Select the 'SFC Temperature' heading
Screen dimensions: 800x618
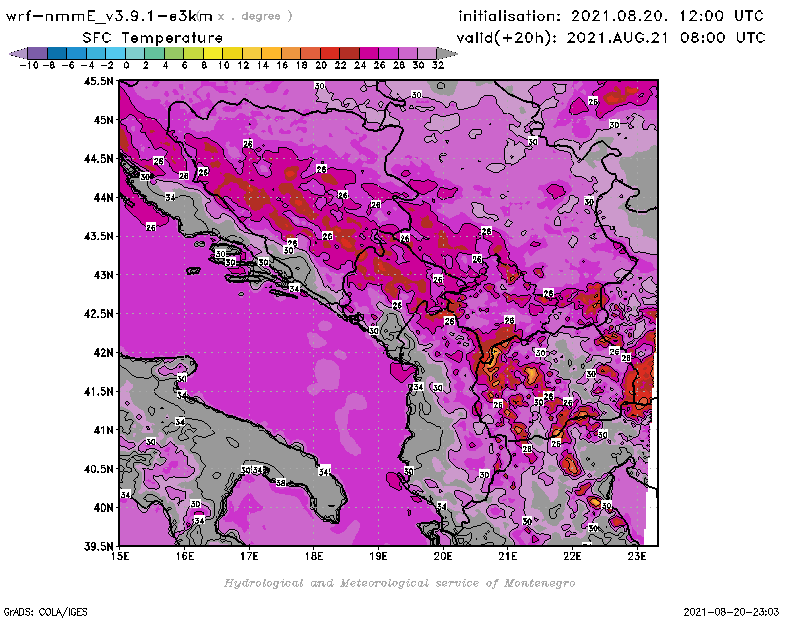[153, 38]
